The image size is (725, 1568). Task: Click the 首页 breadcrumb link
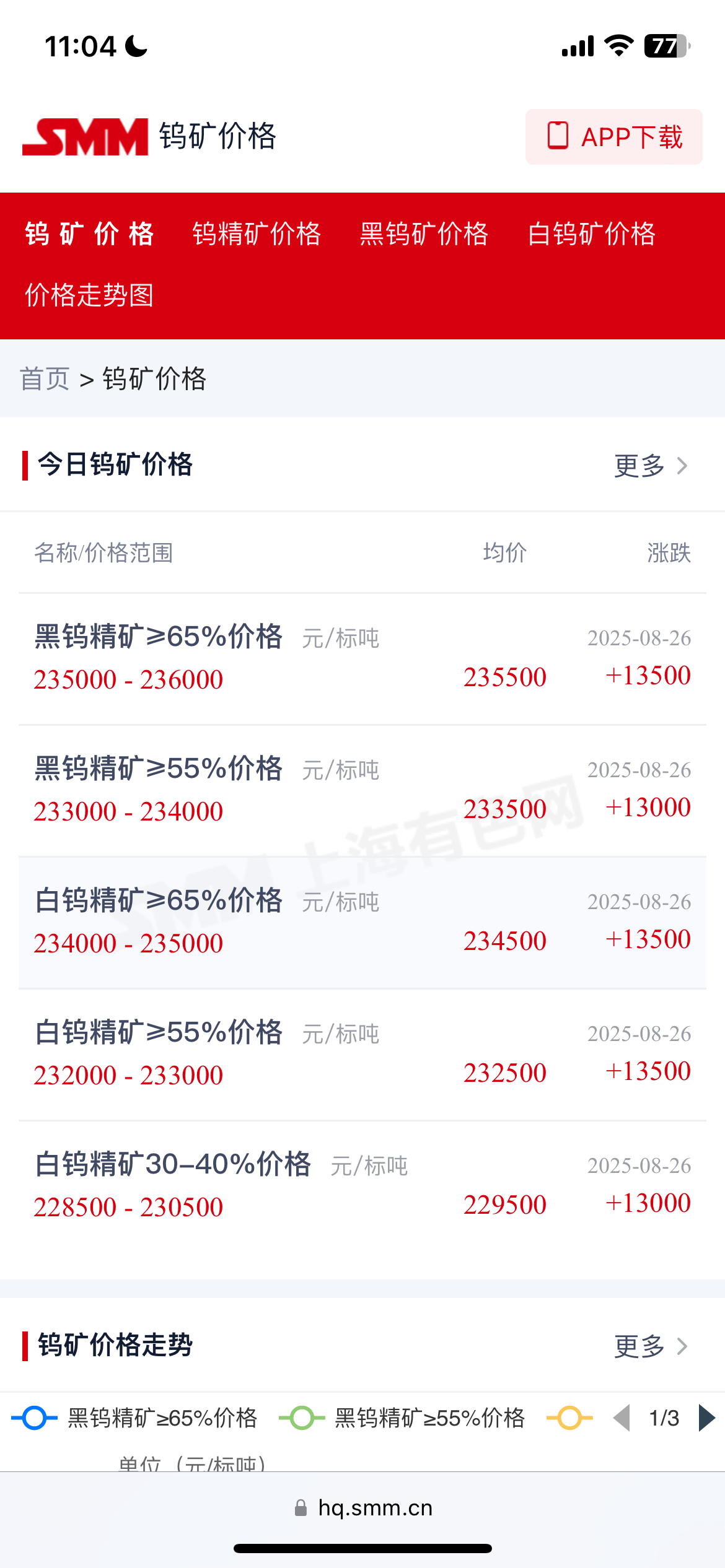coord(45,378)
